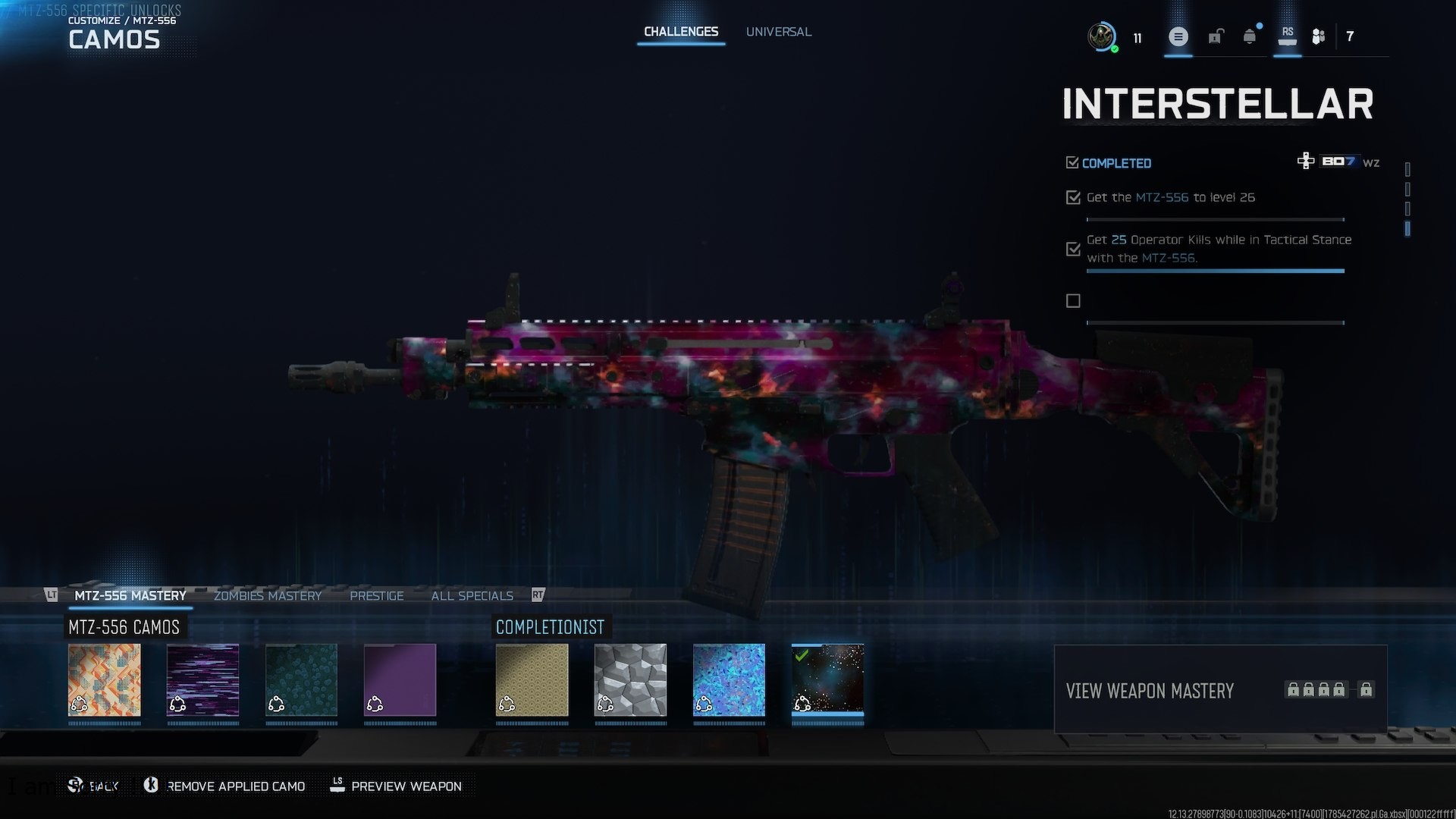Click the highlighted bottom scroll indicator segment
The width and height of the screenshot is (1456, 819).
pyautogui.click(x=1407, y=228)
